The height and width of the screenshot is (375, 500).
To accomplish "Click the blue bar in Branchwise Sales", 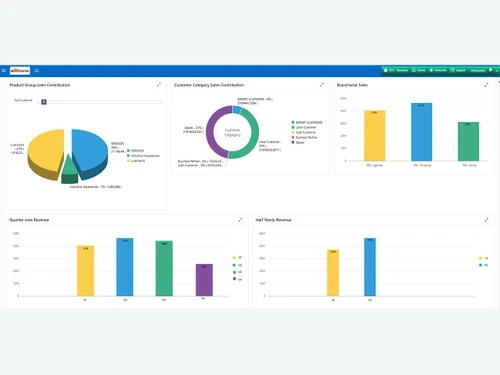I will tap(421, 132).
